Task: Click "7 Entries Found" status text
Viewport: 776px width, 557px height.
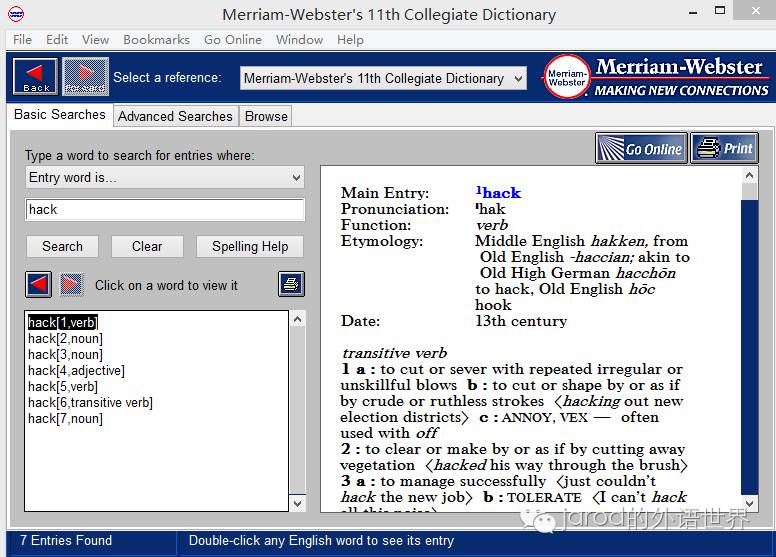Action: (x=66, y=540)
